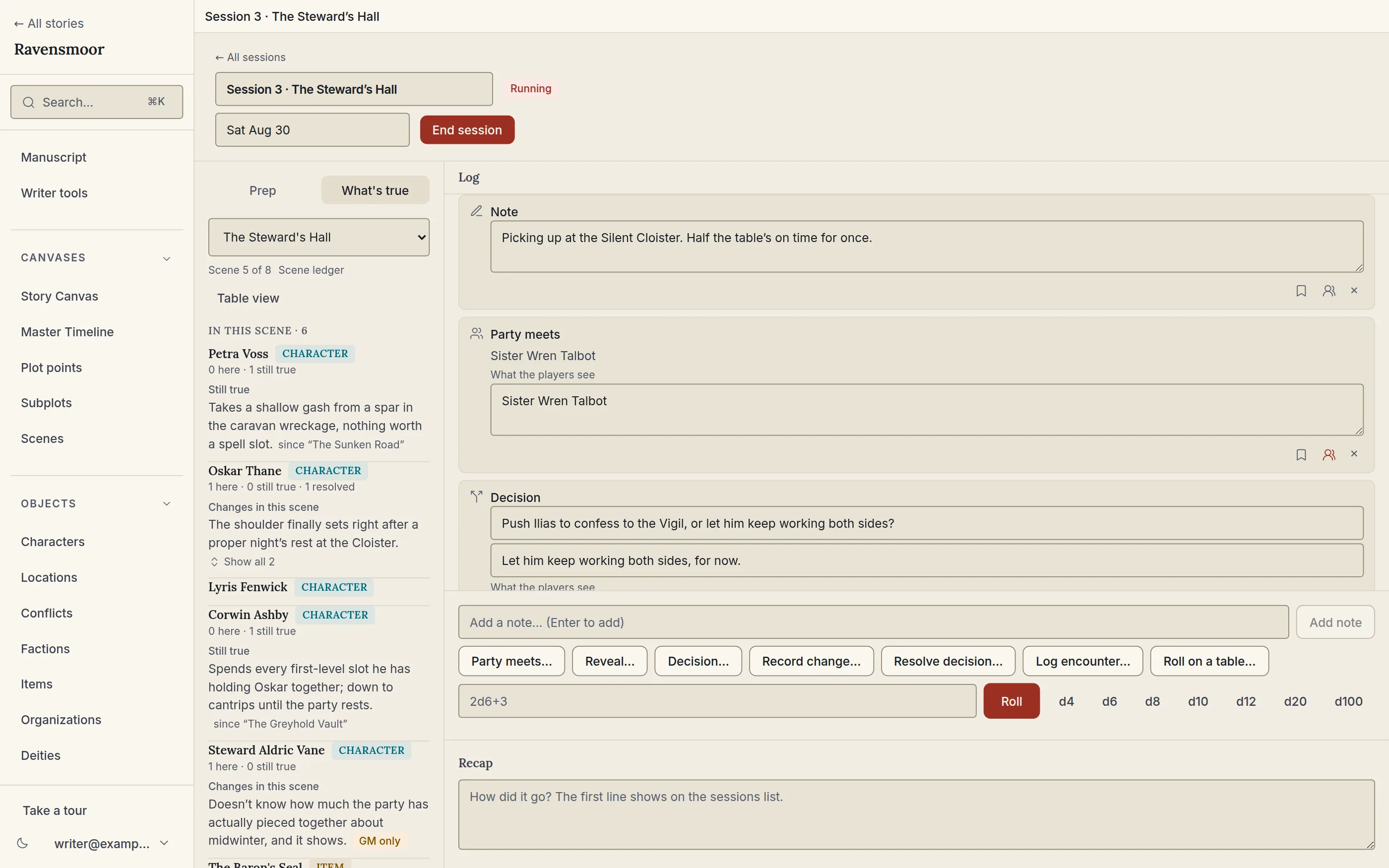
Task: Collapse the OBJECTS section
Action: (x=167, y=503)
